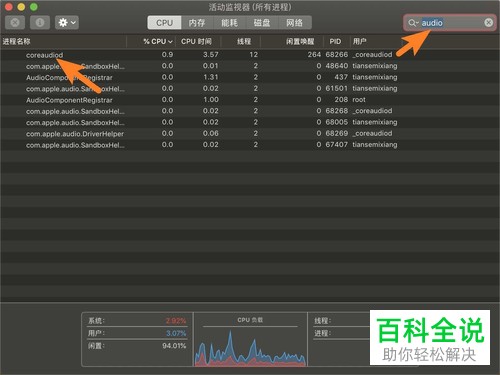Select the process with PID 67407

coord(250,145)
